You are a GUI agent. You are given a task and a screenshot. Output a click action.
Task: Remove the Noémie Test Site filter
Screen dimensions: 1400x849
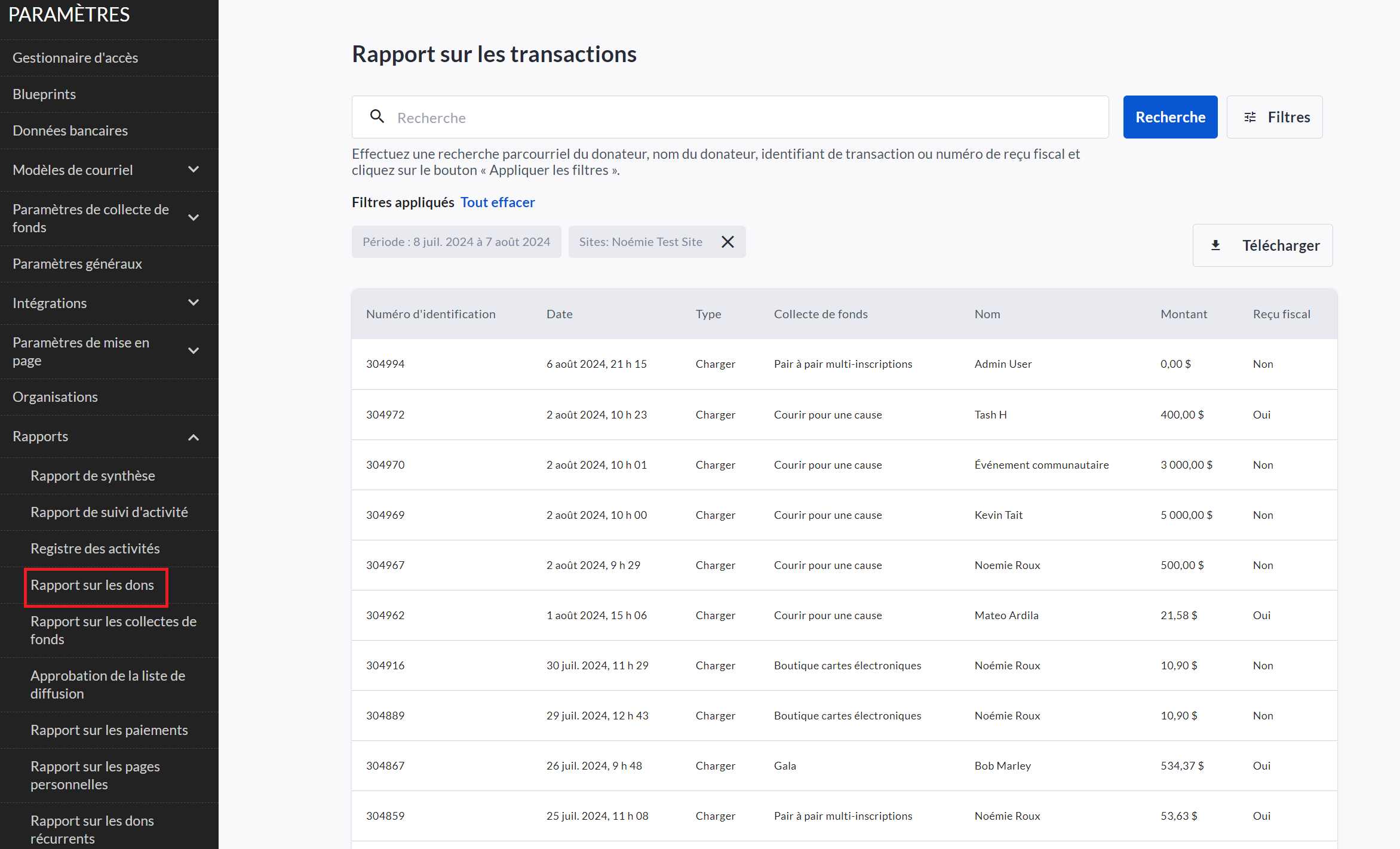pos(727,242)
